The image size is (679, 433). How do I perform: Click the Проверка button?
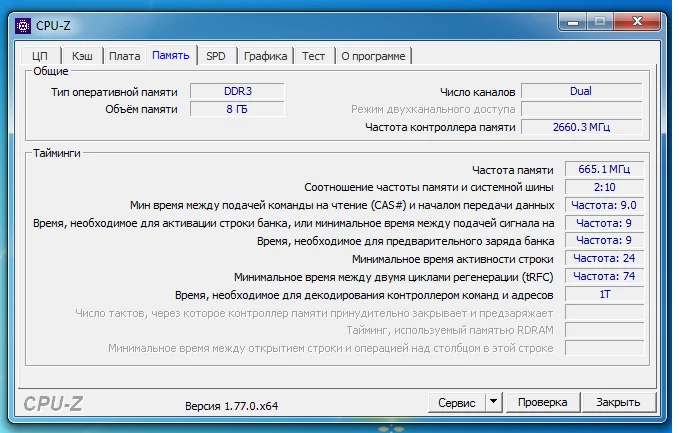542,403
